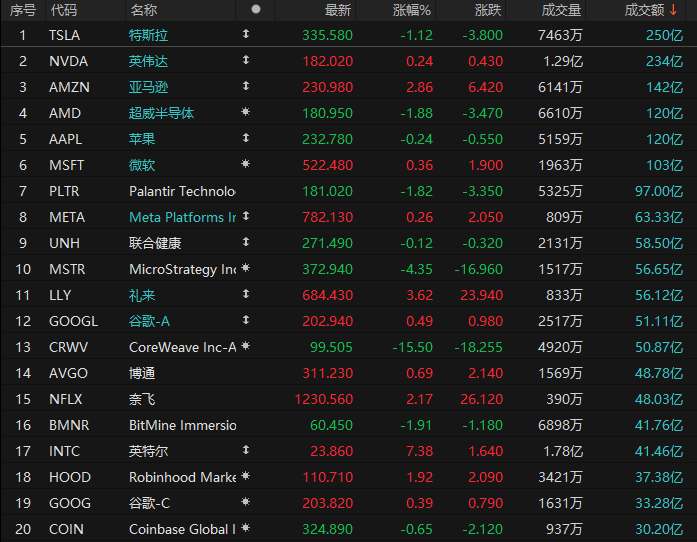
Task: Click turnover value 30.20亿
Action: pos(659,530)
